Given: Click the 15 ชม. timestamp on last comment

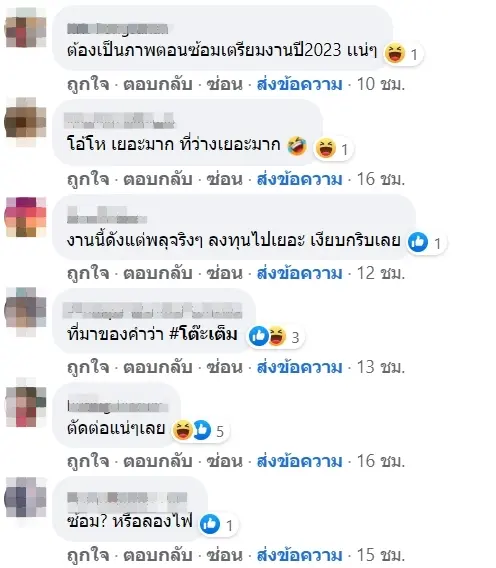Looking at the screenshot, I should point(381,555).
